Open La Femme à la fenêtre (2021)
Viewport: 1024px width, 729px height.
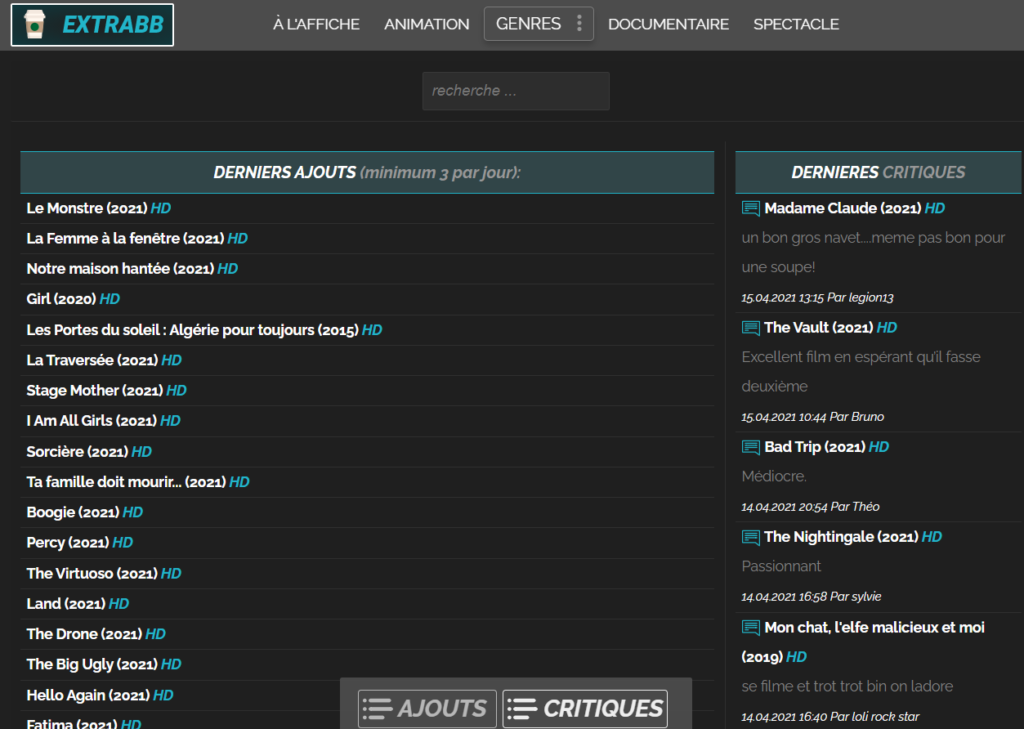tap(137, 238)
